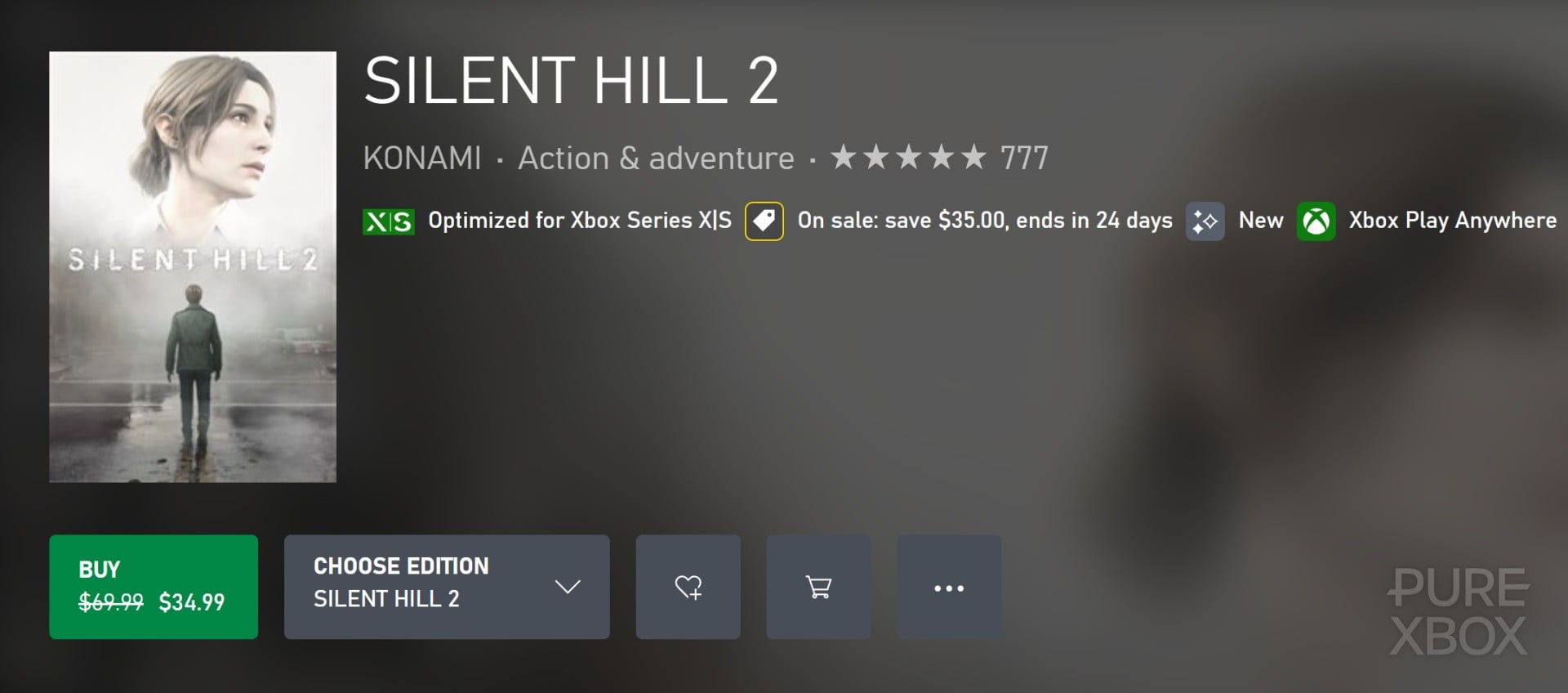The image size is (1568, 693).
Task: Click the Xbox Play Anywhere label
Action: click(x=1452, y=221)
